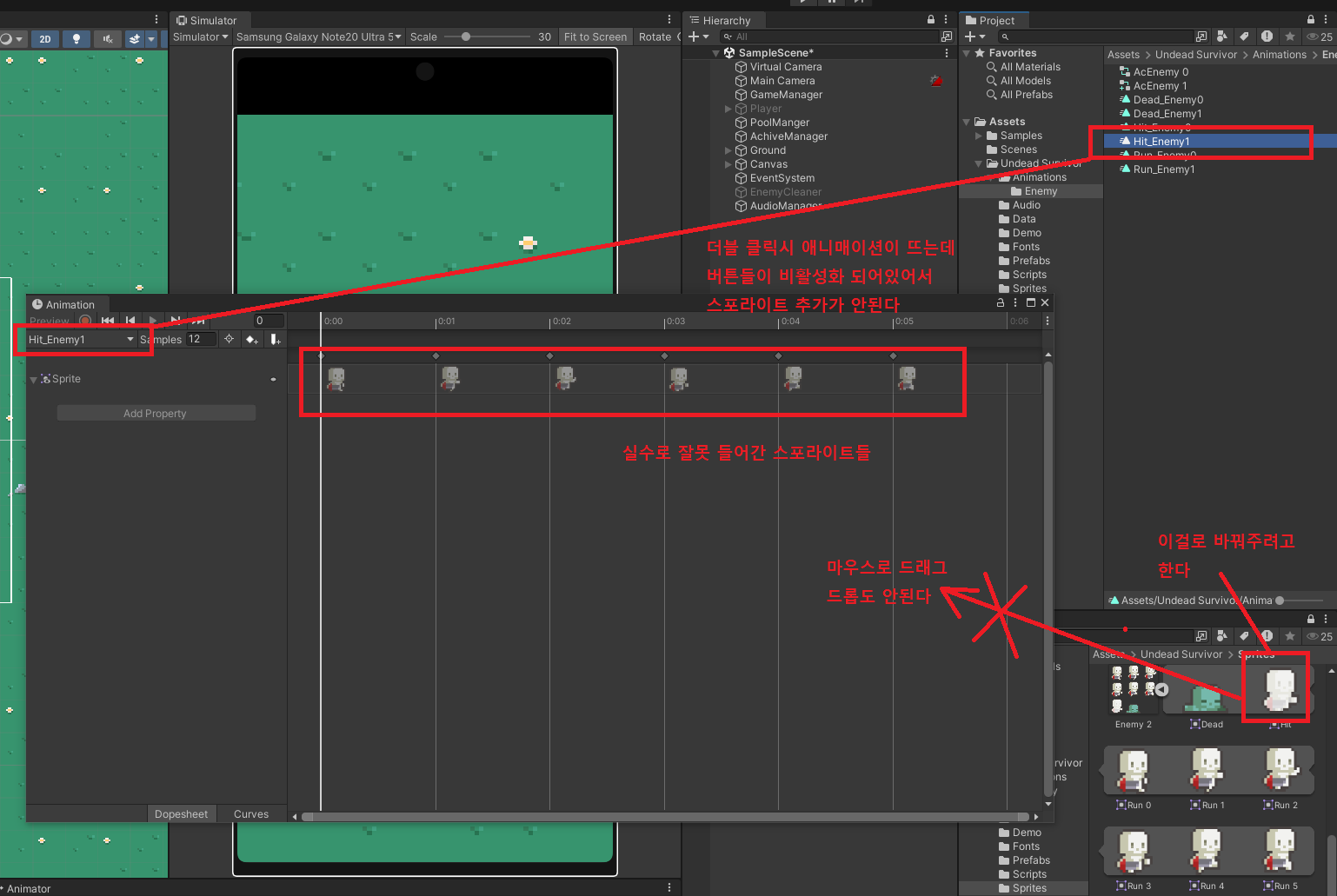Click filter by selection crosshair icon
This screenshot has width=1337, height=896.
tap(229, 339)
